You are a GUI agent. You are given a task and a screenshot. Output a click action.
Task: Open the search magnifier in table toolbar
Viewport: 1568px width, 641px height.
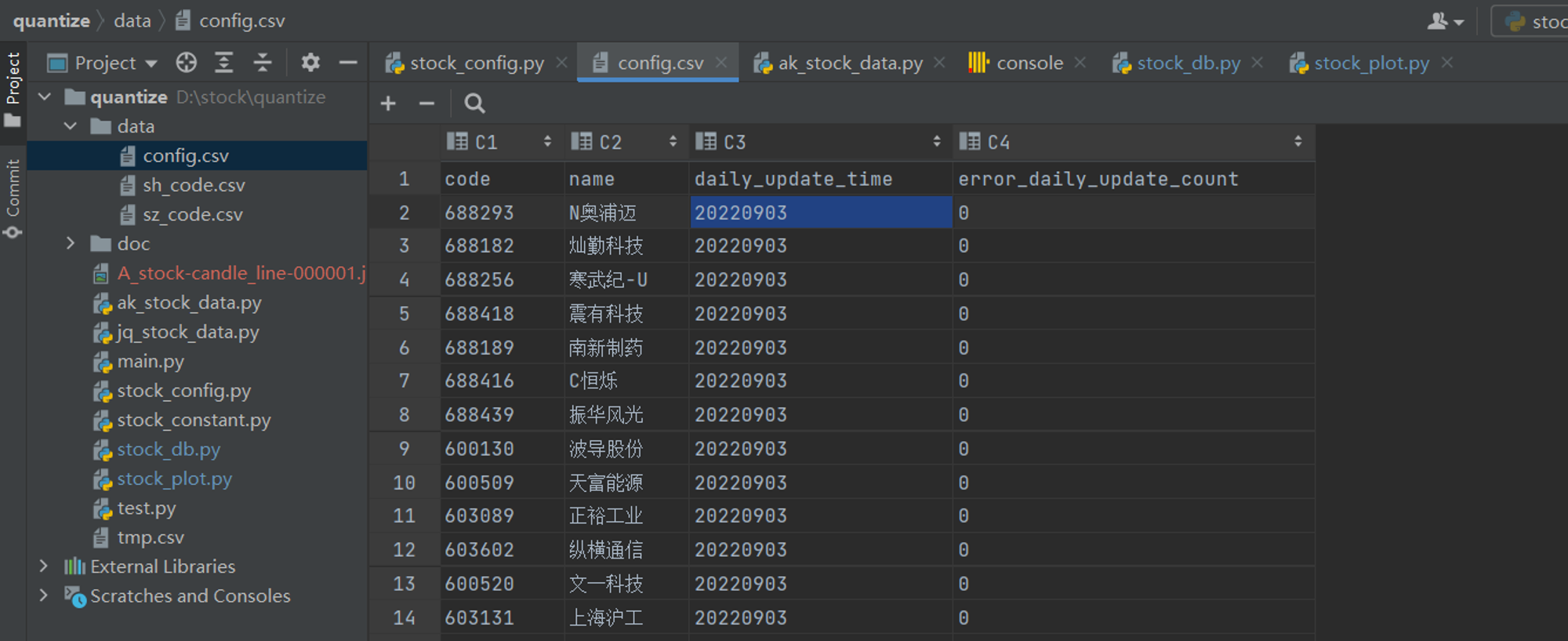click(474, 104)
